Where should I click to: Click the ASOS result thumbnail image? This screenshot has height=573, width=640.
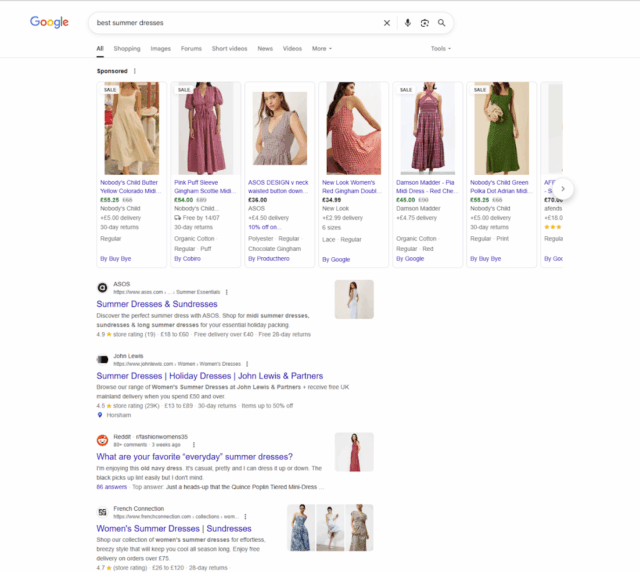(354, 299)
